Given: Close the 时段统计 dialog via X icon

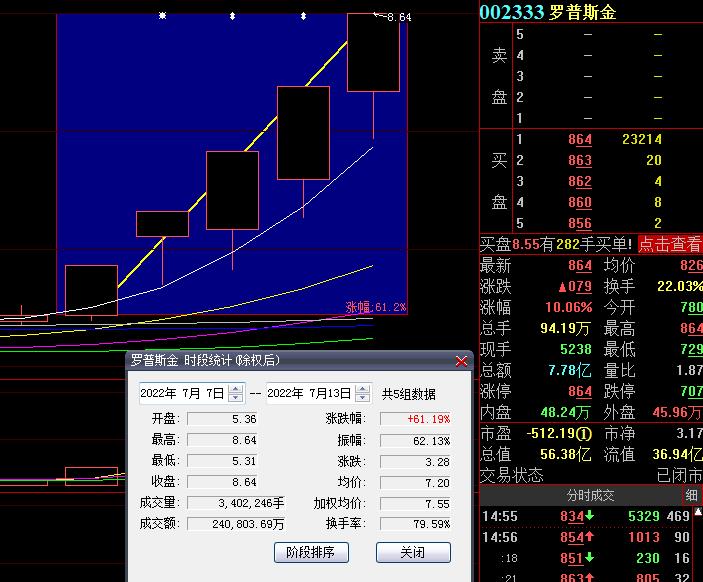Looking at the screenshot, I should point(461,361).
